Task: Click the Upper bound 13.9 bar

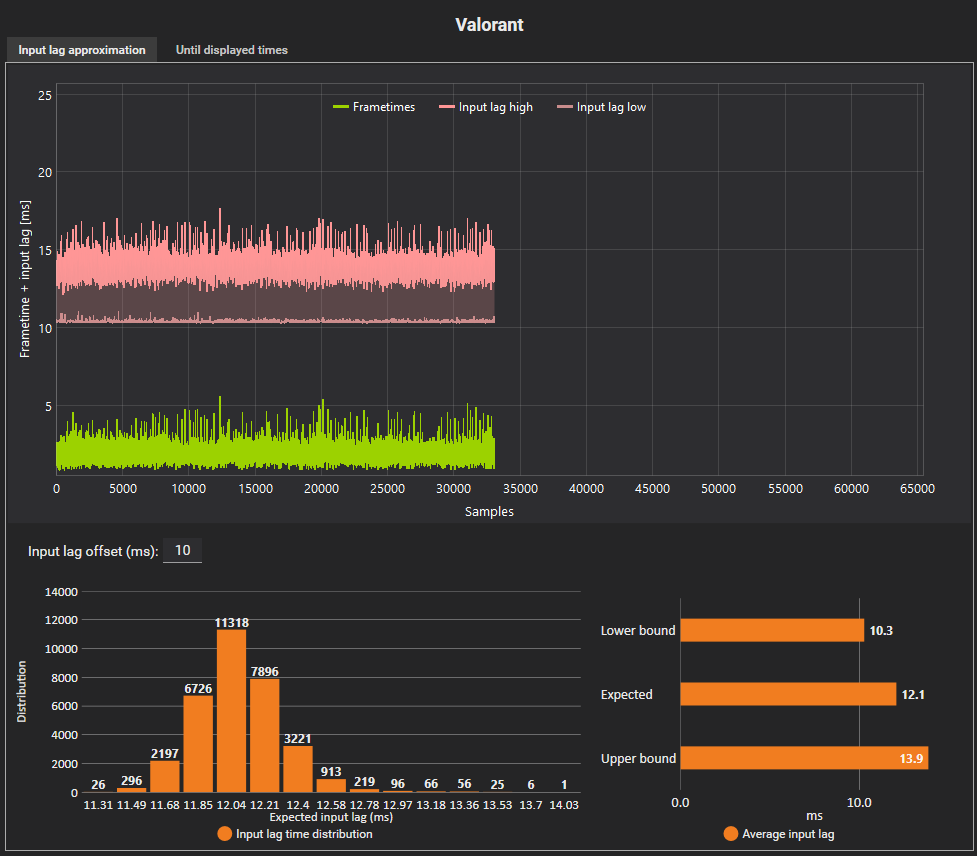Action: tap(803, 758)
